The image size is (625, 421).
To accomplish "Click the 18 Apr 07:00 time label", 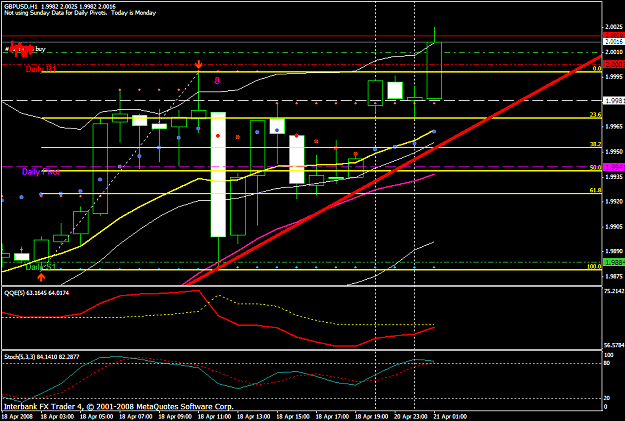I will click(136, 417).
